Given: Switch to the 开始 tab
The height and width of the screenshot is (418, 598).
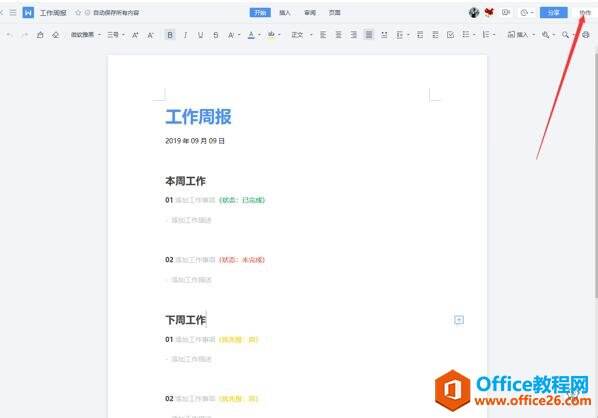Looking at the screenshot, I should [x=260, y=13].
